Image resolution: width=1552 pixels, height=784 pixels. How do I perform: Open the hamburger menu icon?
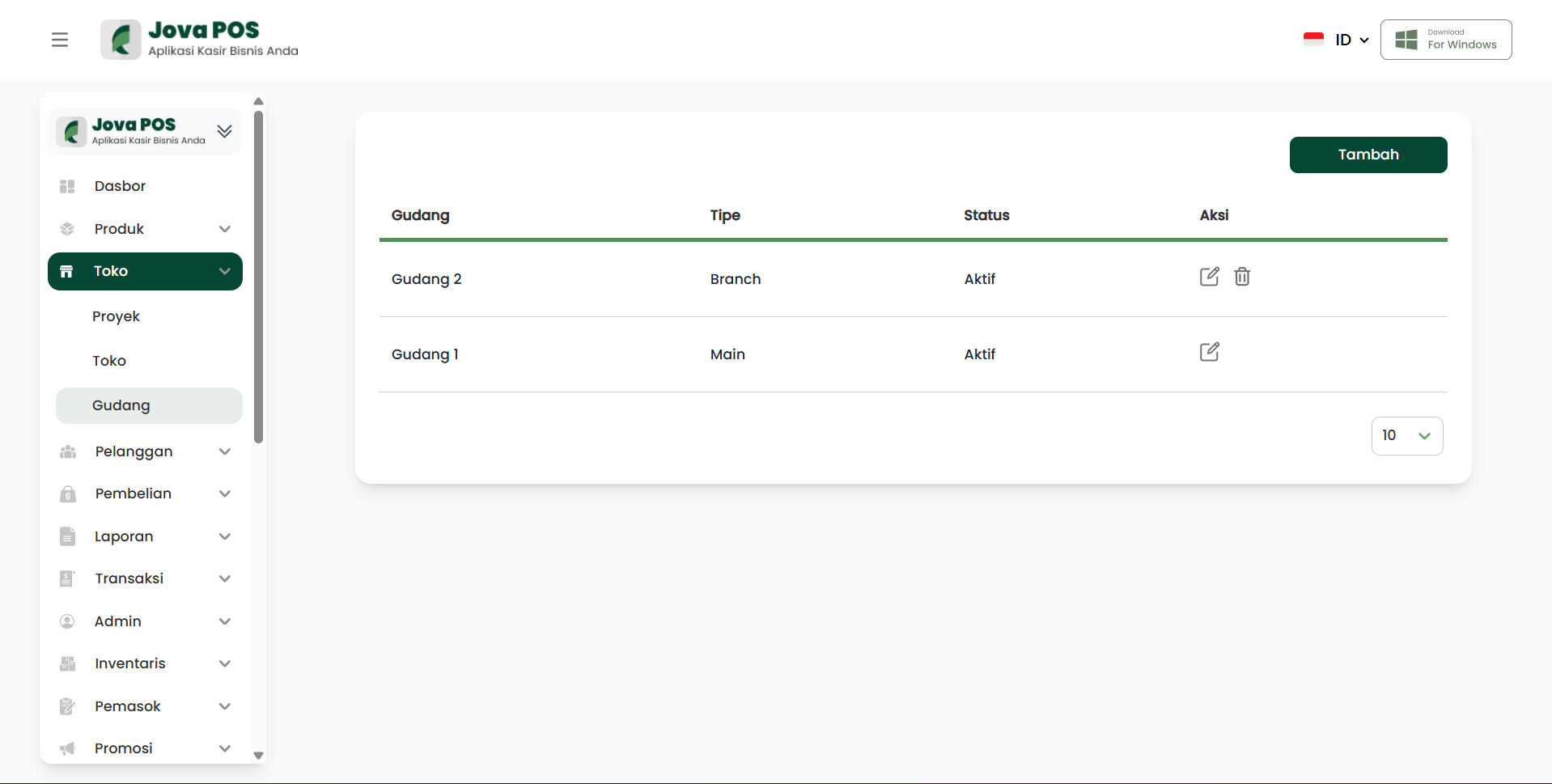click(x=60, y=40)
